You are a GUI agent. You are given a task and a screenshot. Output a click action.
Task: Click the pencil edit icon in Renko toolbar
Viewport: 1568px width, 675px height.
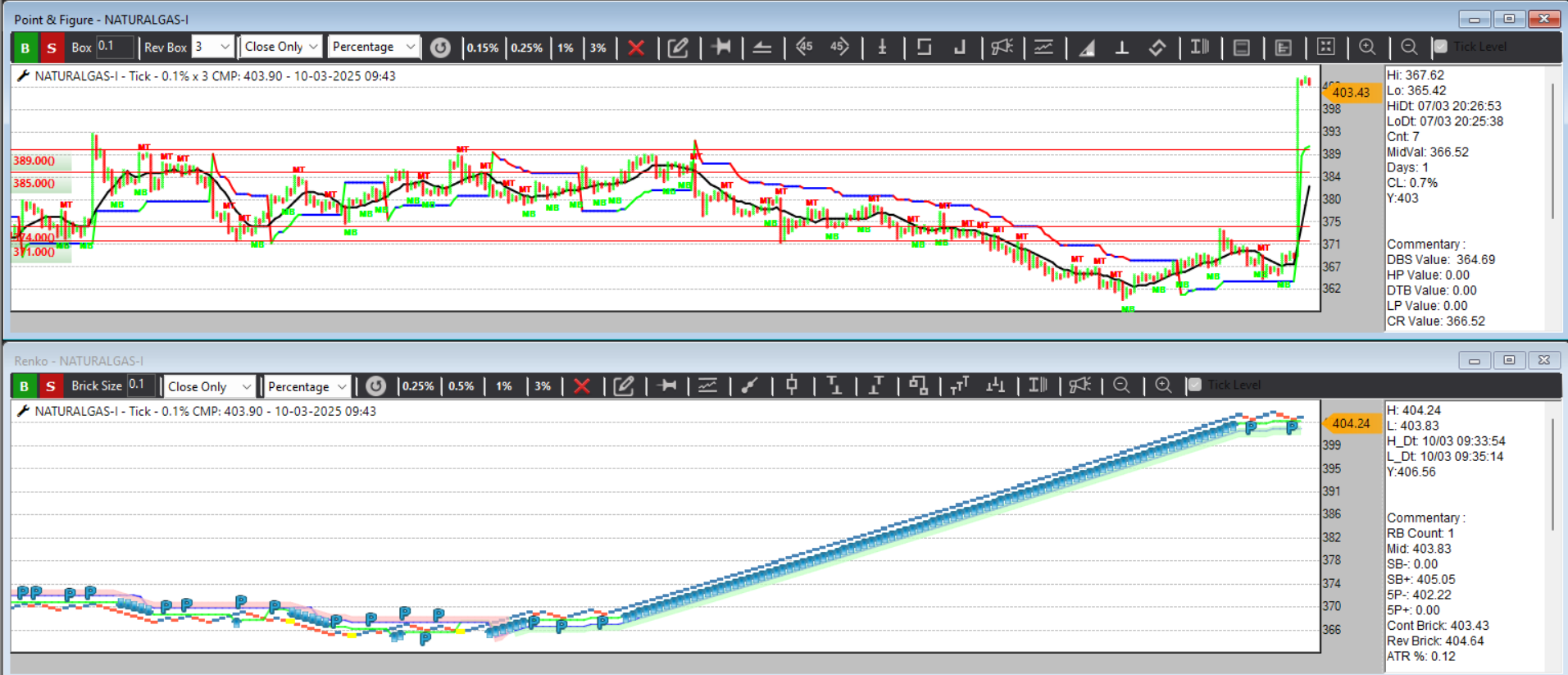624,385
